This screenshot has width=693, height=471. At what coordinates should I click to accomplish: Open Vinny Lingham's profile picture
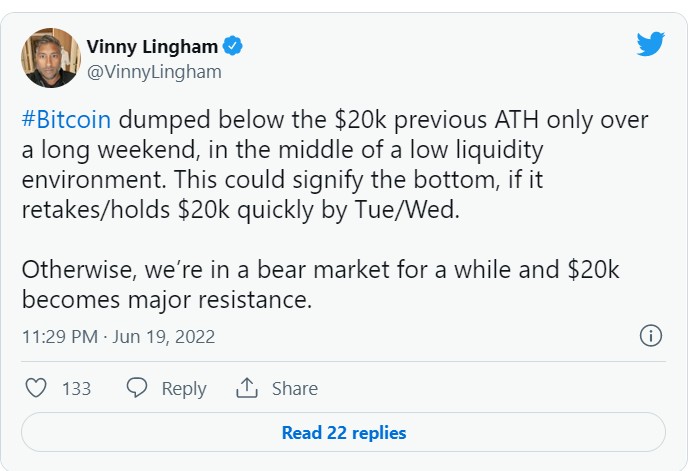point(50,58)
